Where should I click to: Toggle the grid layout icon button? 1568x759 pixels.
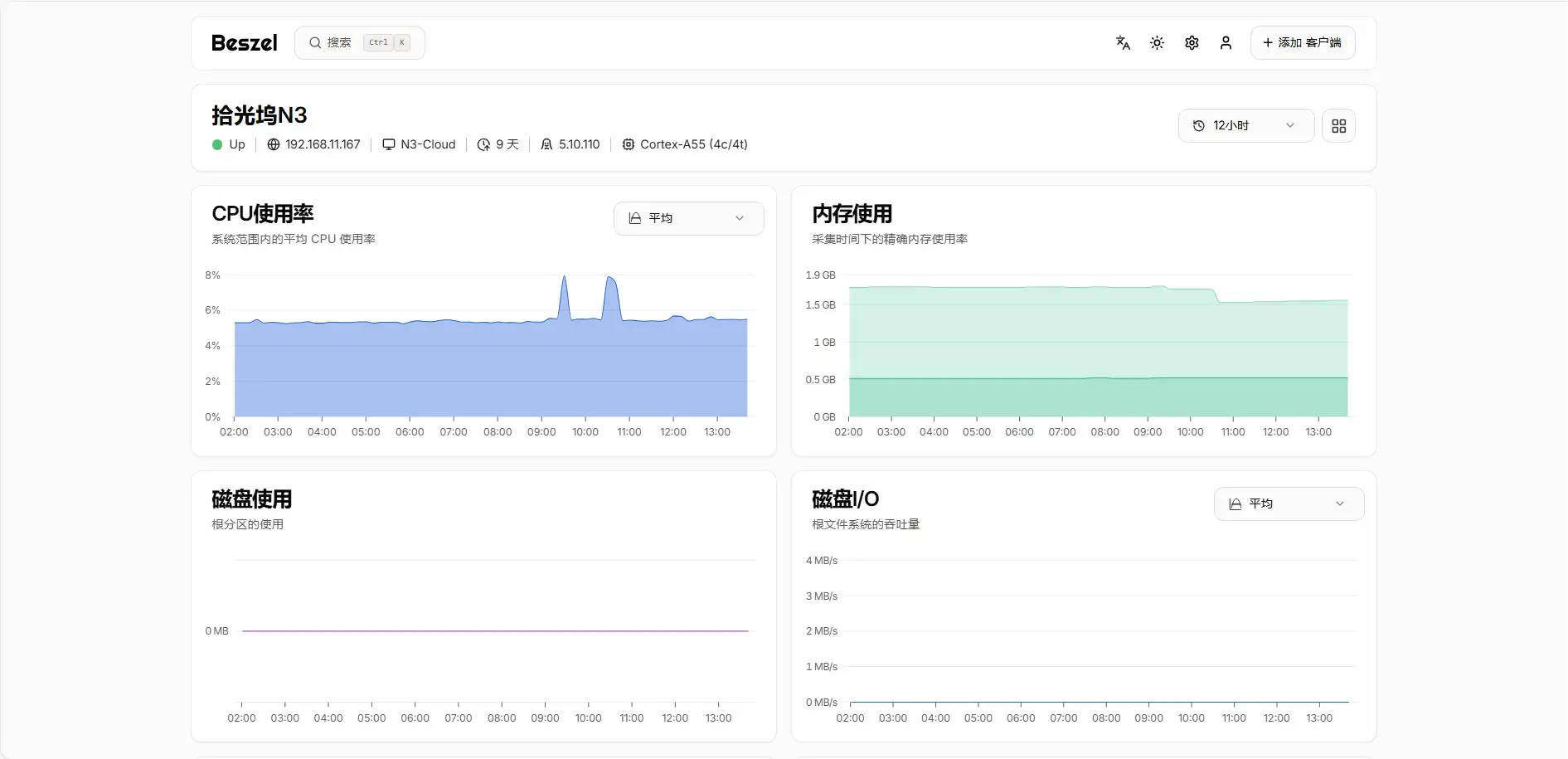[x=1338, y=125]
